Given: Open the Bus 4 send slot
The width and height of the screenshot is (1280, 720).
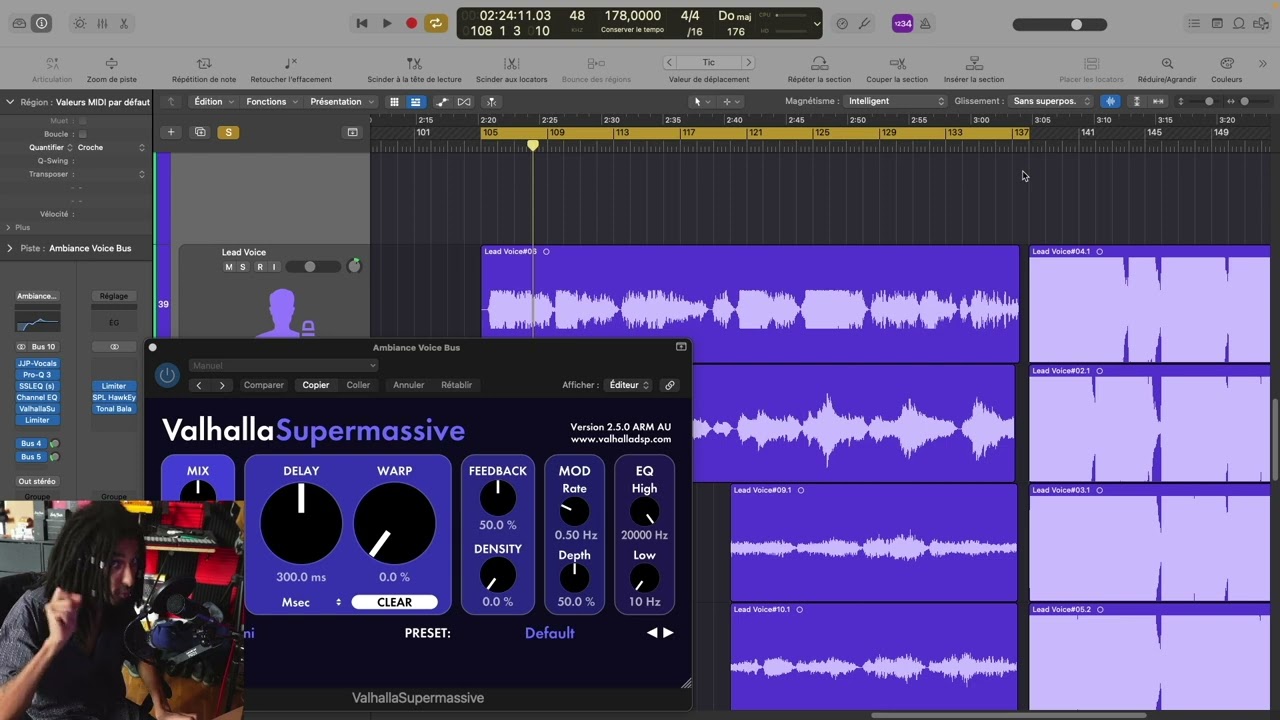Looking at the screenshot, I should pyautogui.click(x=32, y=443).
